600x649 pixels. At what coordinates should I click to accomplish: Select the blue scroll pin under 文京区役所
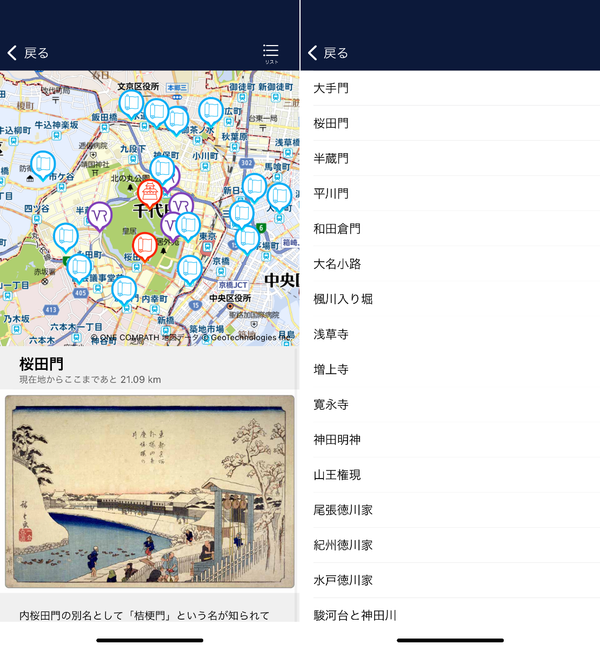(132, 104)
